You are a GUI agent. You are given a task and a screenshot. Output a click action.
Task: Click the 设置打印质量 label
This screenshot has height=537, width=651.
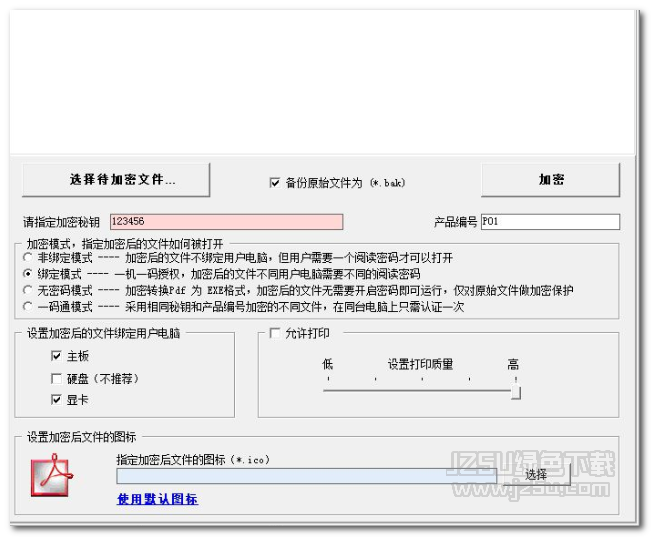pos(420,364)
